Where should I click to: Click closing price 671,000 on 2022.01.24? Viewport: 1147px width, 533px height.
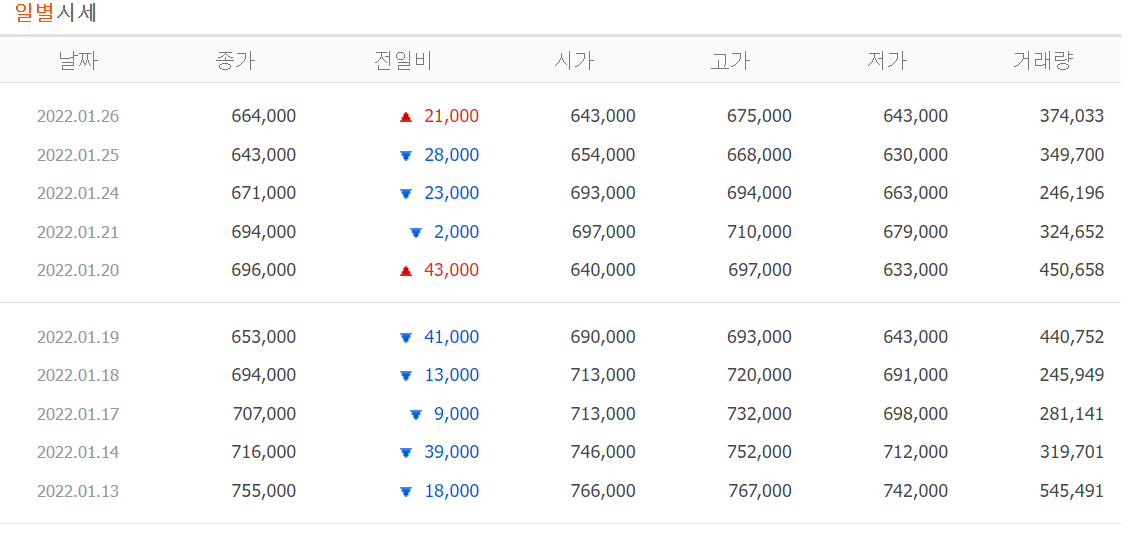(263, 193)
